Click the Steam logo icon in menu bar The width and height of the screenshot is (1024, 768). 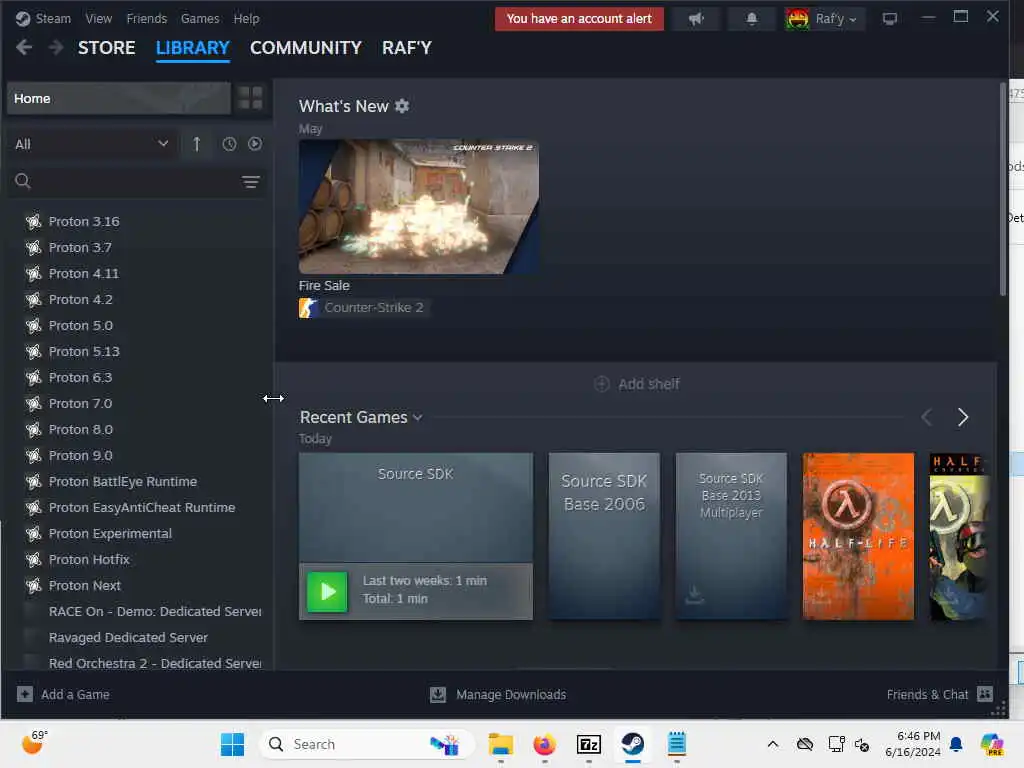(x=23, y=19)
